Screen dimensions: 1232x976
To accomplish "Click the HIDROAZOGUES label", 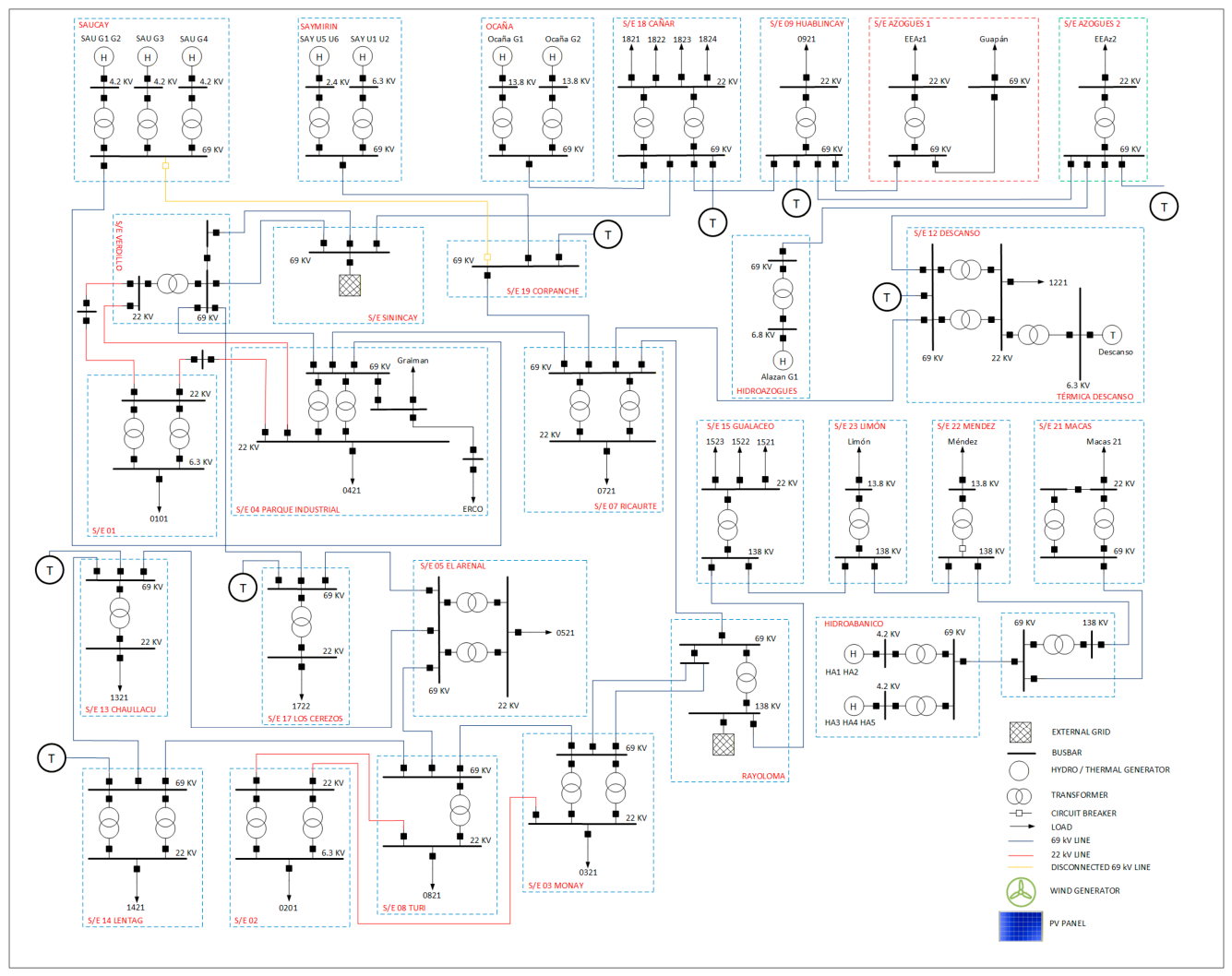I will click(767, 391).
